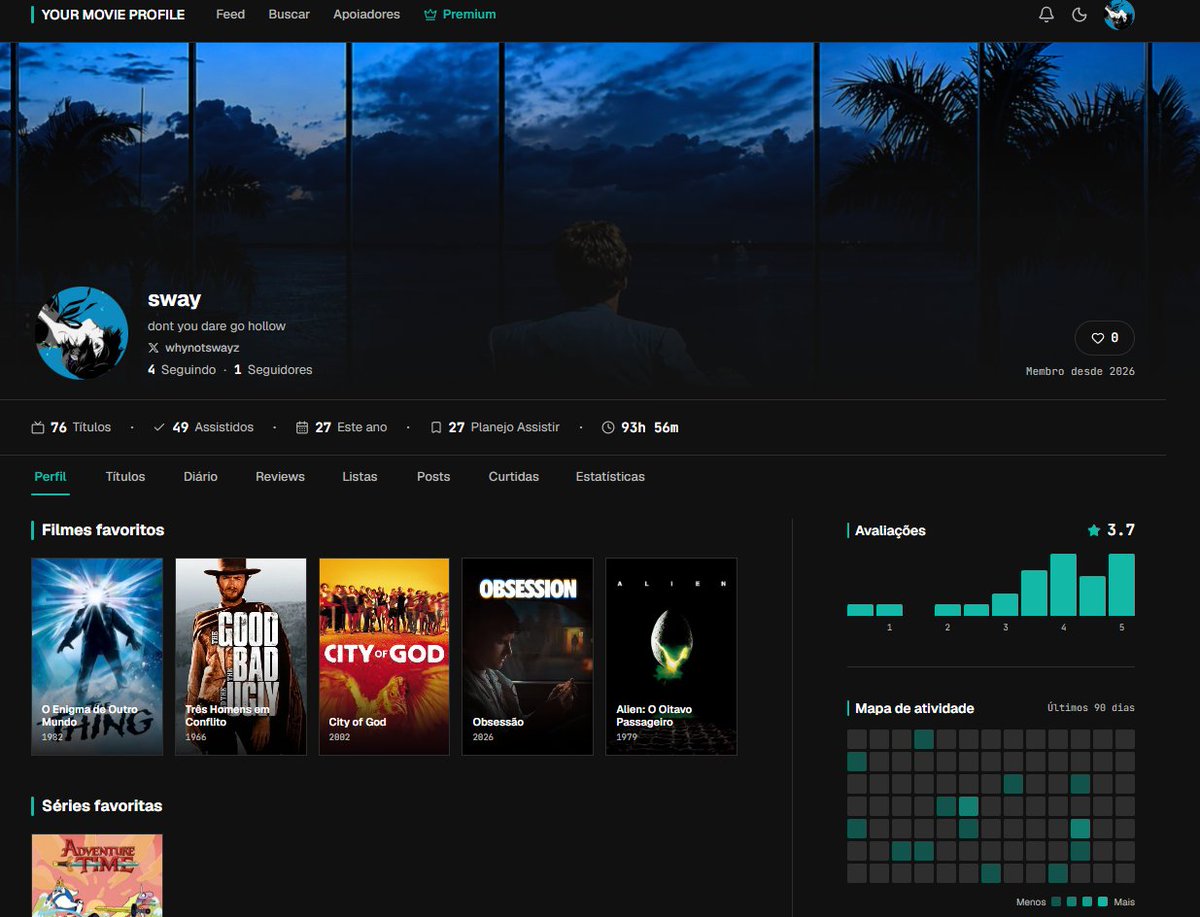
Task: Click the Mapa de atividade heading
Action: tap(914, 708)
